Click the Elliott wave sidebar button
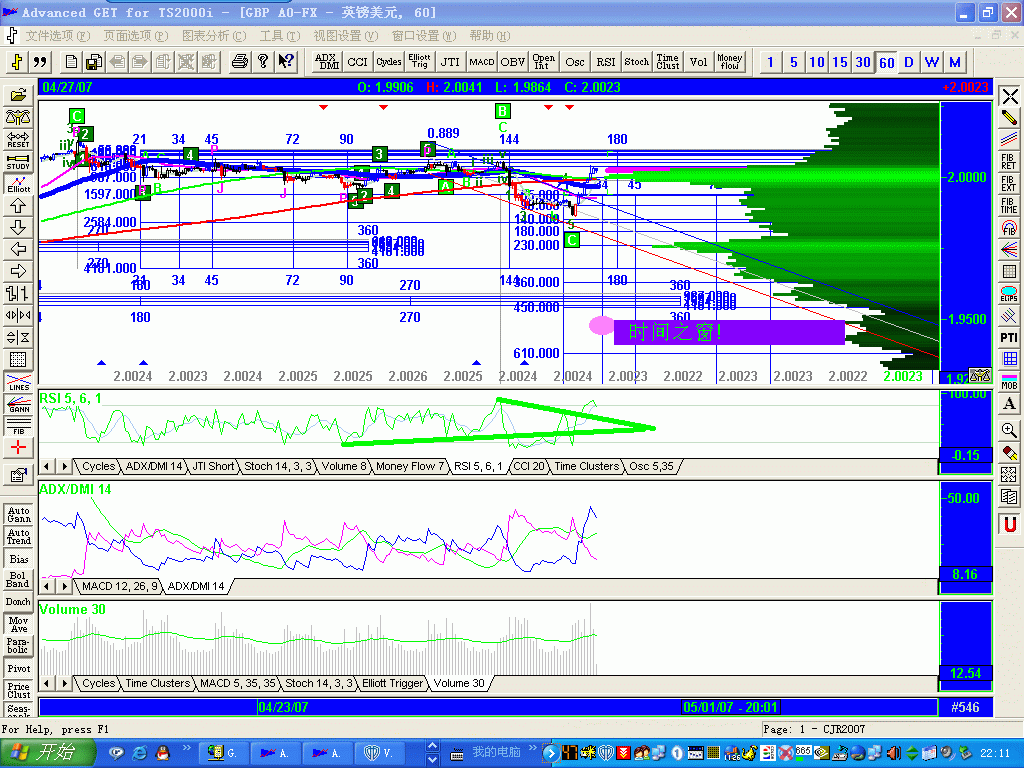 pyautogui.click(x=19, y=183)
